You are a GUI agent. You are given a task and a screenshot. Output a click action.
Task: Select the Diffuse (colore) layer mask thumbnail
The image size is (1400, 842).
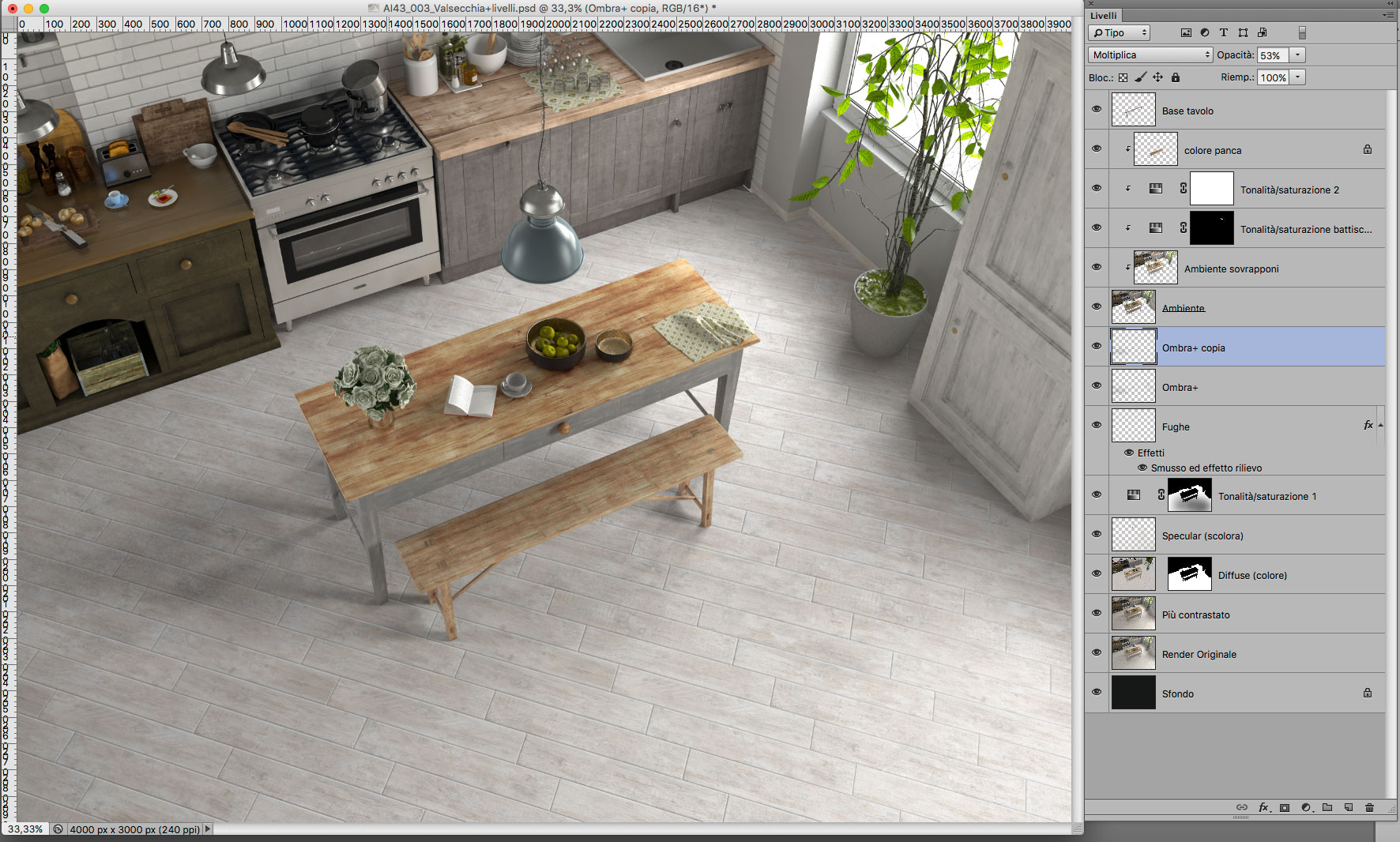click(x=1189, y=574)
